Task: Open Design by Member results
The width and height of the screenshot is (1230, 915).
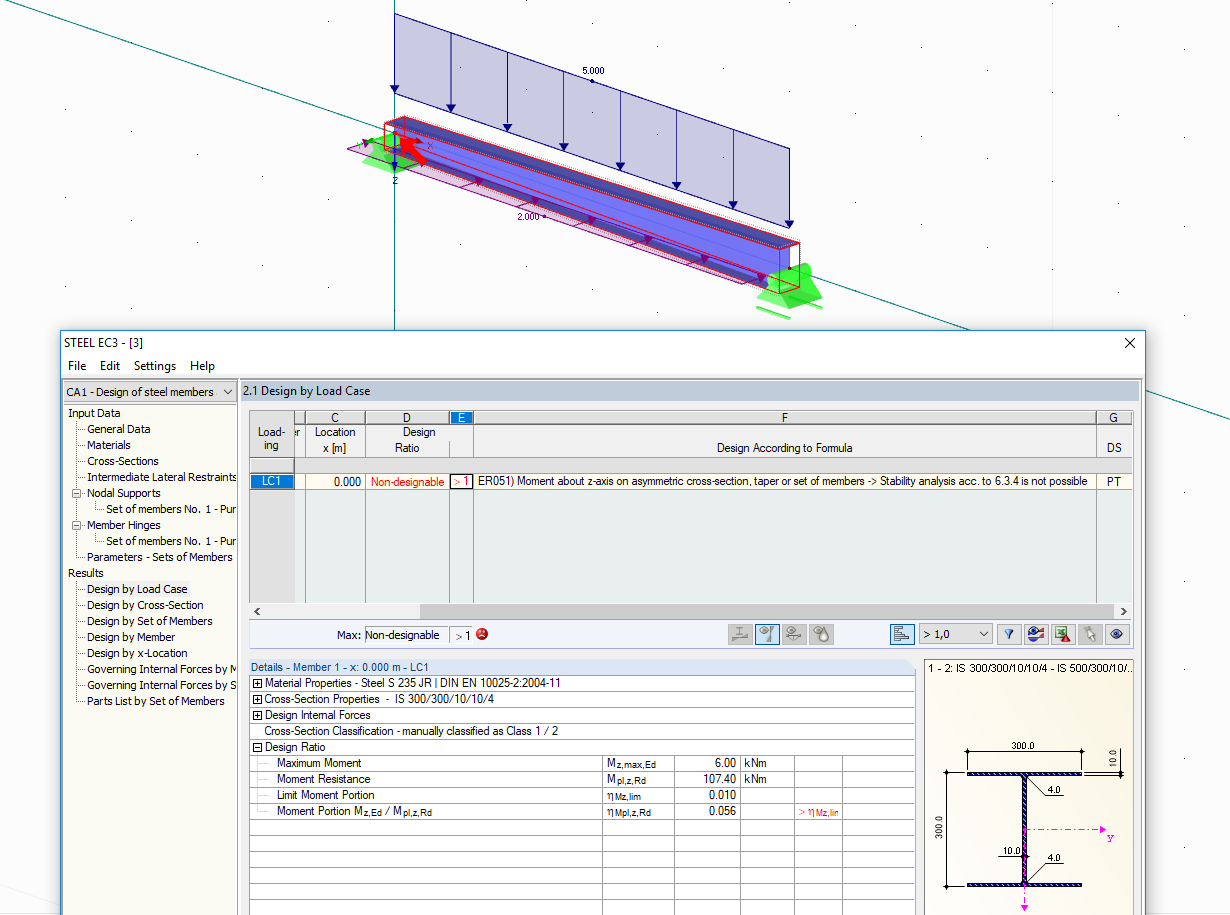Action: coord(131,637)
